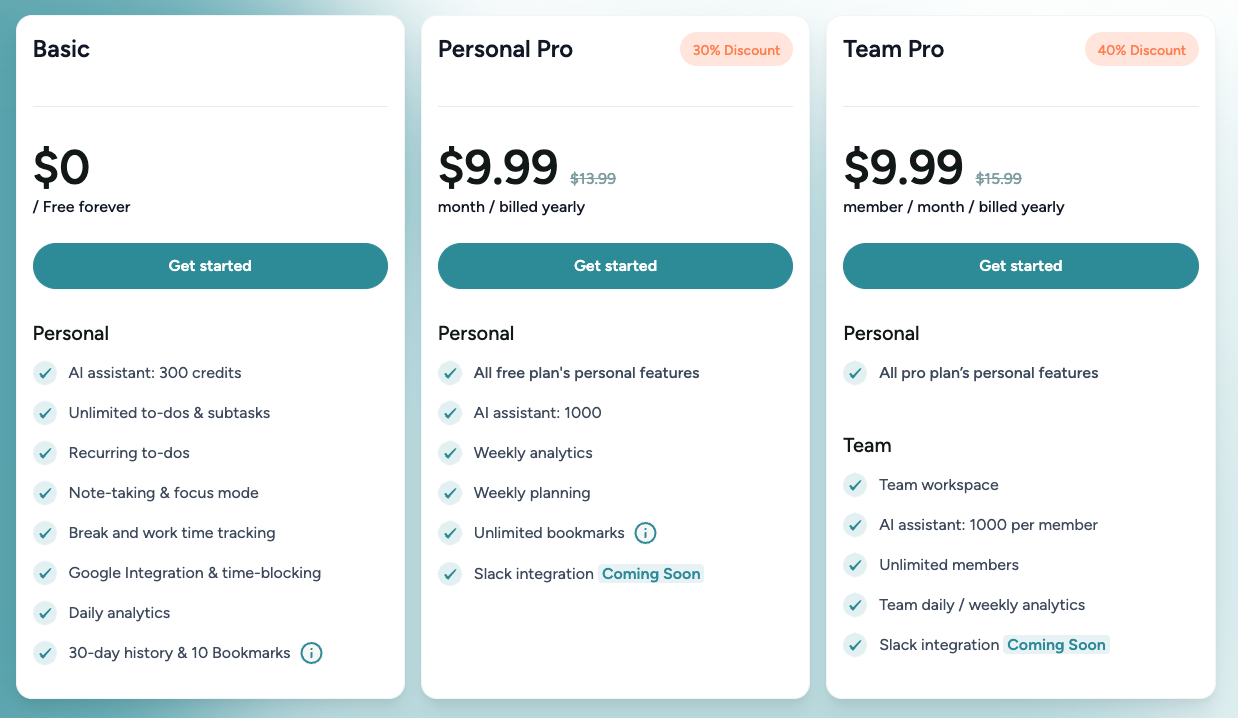Click the Team Pro plan title
The width and height of the screenshot is (1238, 718).
point(893,49)
